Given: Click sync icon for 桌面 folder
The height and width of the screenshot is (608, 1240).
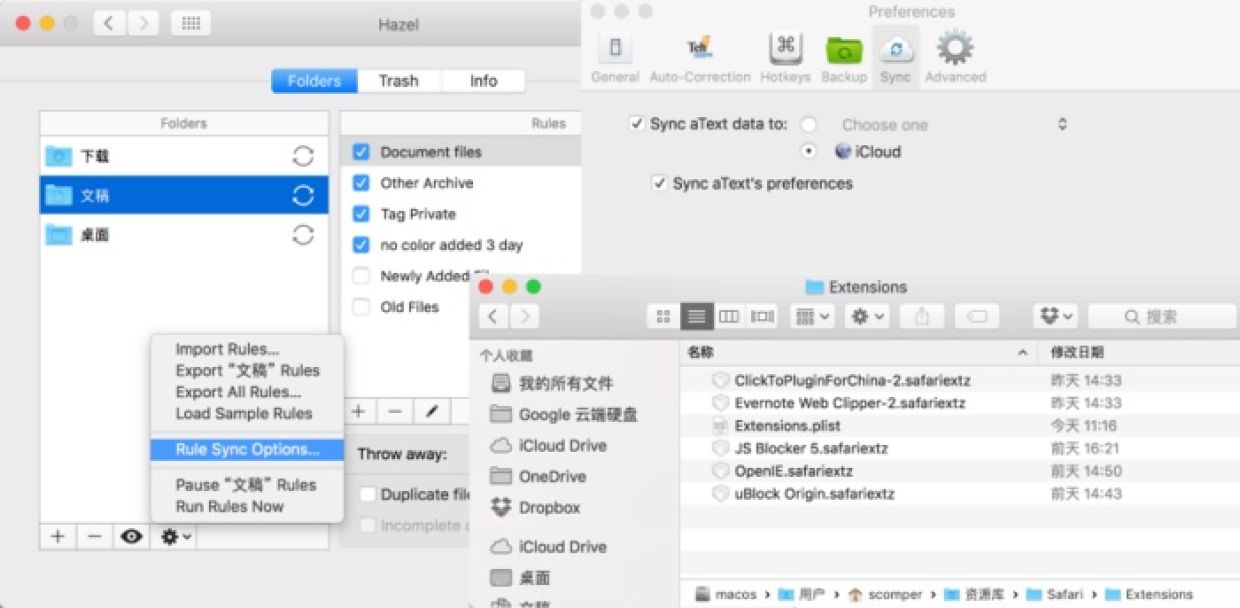Looking at the screenshot, I should [x=303, y=235].
